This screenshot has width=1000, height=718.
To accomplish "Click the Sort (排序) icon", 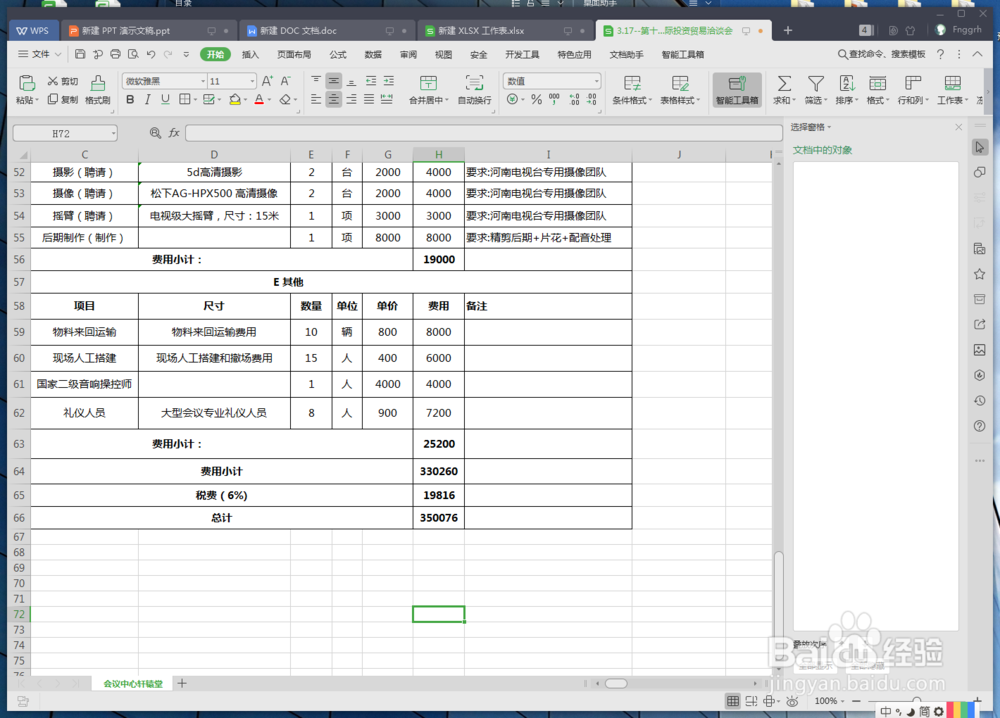I will 846,83.
